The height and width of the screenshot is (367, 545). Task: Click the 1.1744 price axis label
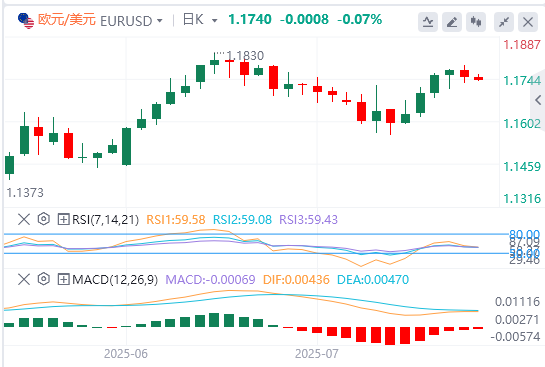tap(522, 81)
